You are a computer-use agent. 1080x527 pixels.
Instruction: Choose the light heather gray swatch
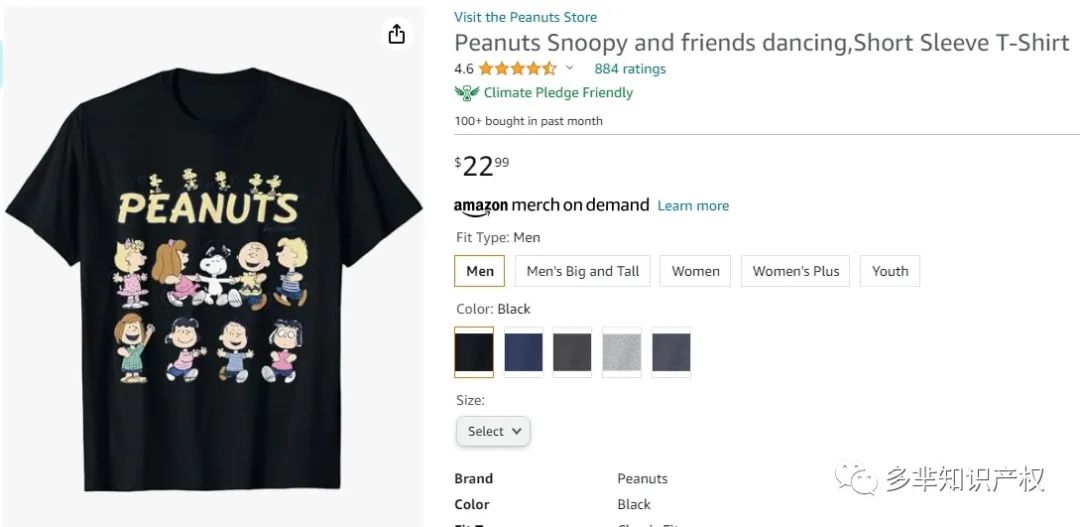(x=622, y=352)
